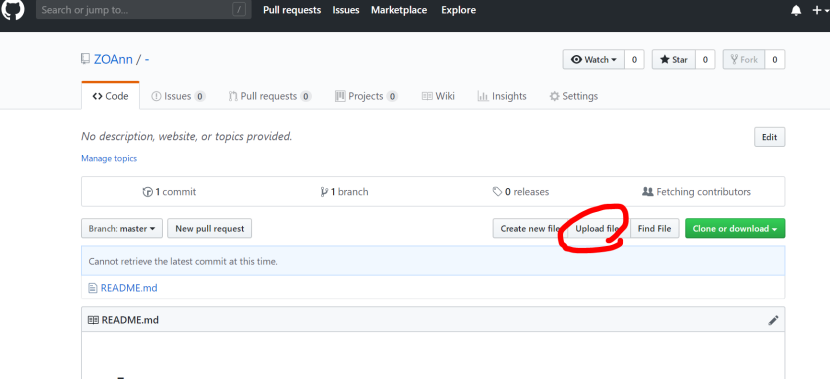Click the Fetching contributors link
The width and height of the screenshot is (830, 380).
[696, 192]
